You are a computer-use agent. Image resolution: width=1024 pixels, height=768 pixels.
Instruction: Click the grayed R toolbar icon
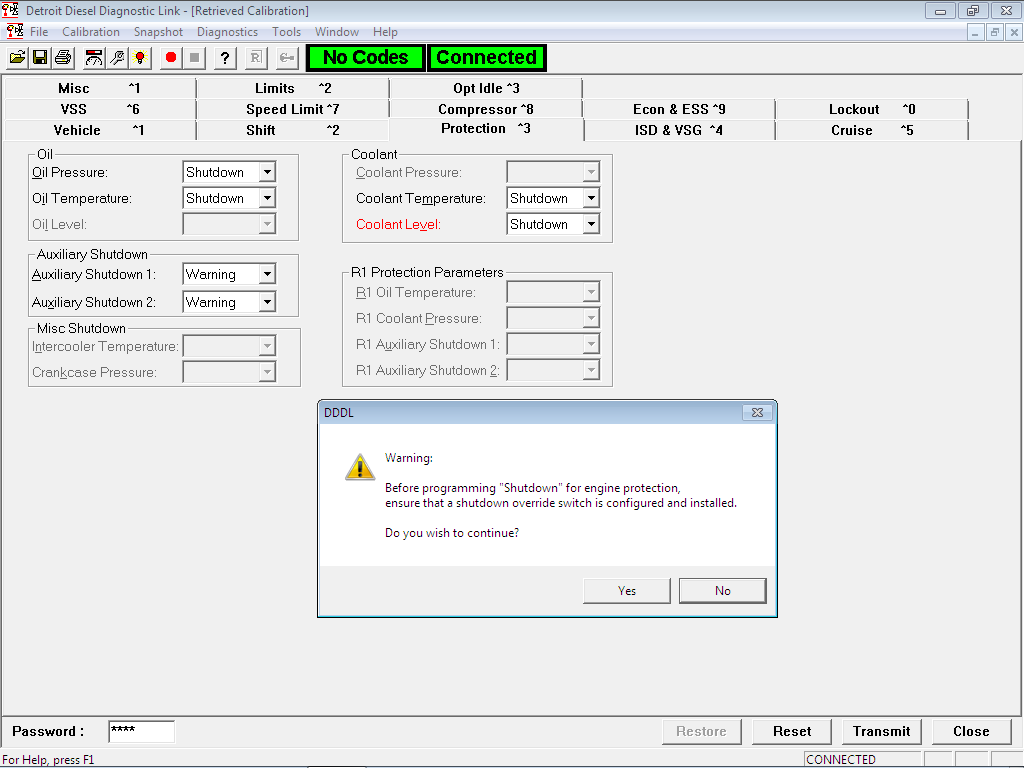pos(256,58)
